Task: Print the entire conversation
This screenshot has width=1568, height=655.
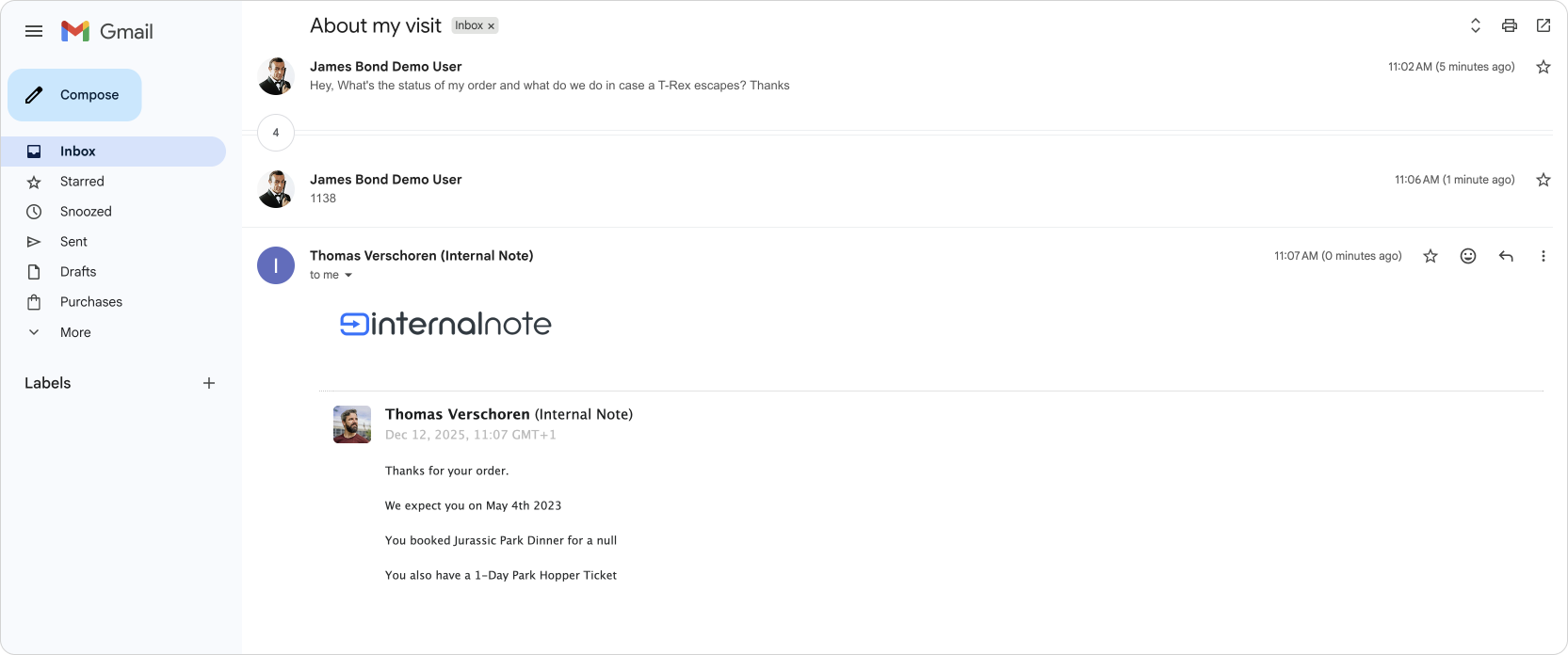Action: coord(1510,25)
